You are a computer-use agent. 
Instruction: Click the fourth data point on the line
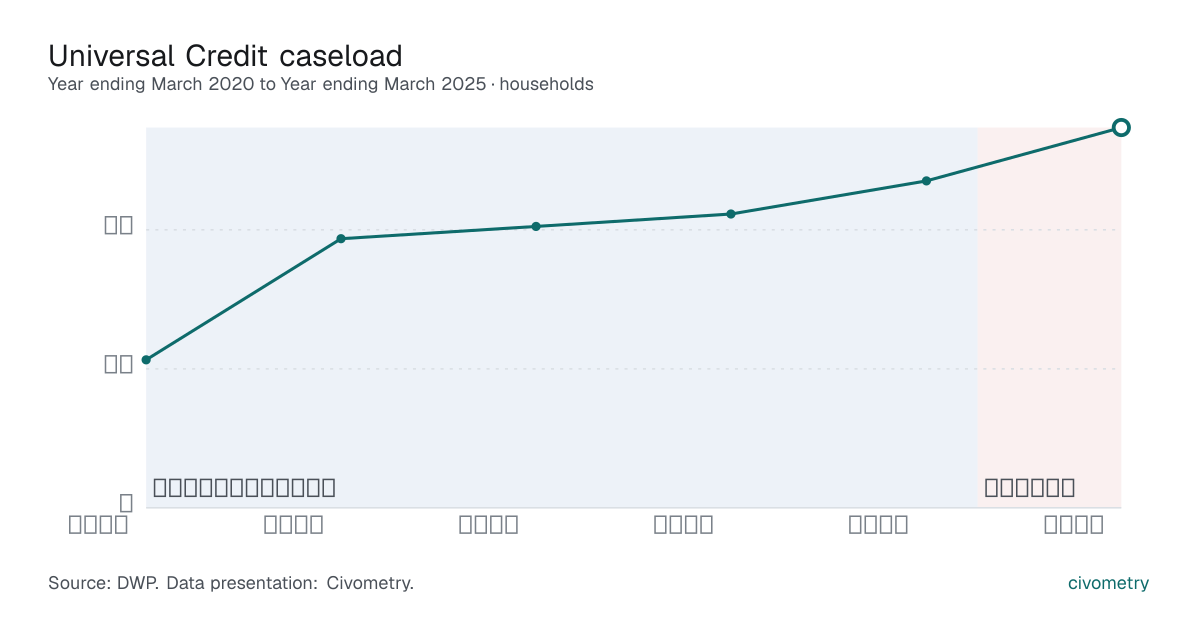tap(731, 214)
